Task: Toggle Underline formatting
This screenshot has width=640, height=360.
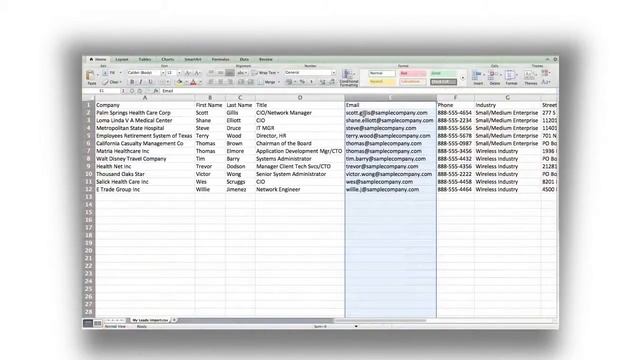Action: point(150,82)
